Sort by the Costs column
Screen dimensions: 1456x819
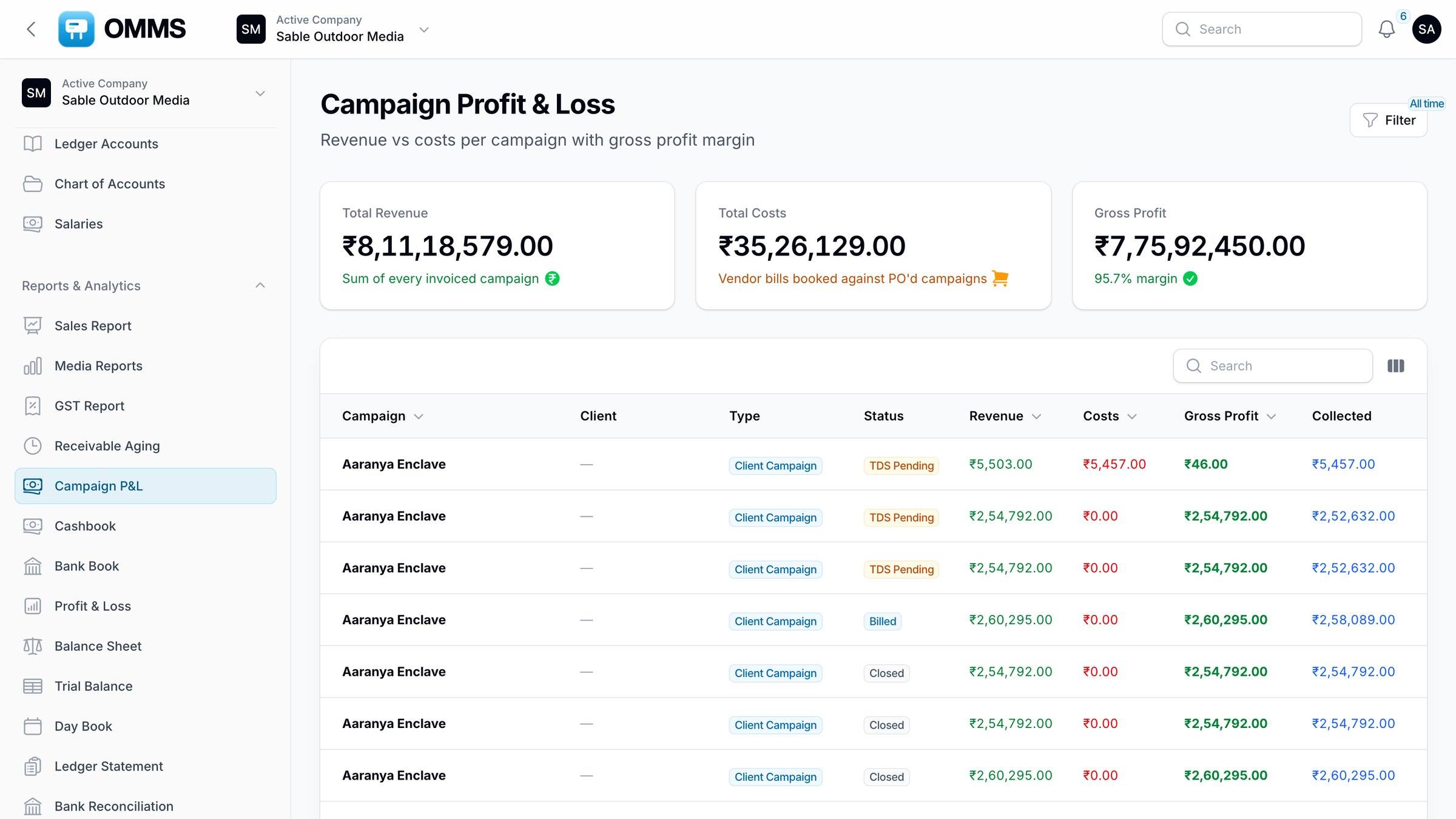click(1110, 416)
